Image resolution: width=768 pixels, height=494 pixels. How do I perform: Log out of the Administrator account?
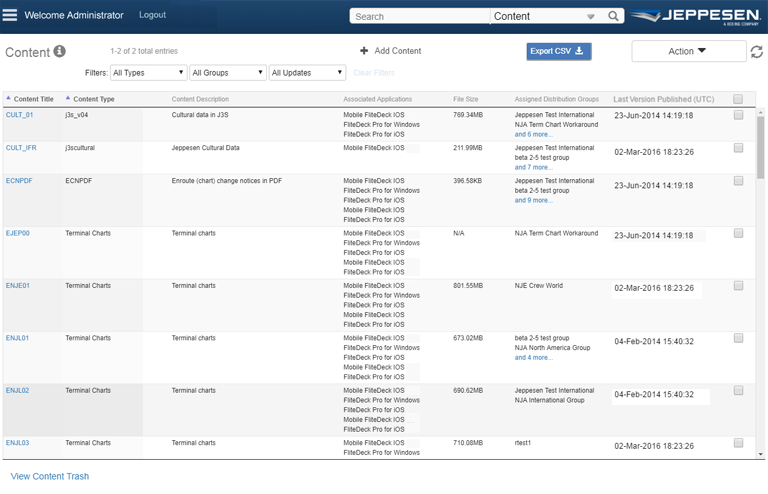pyautogui.click(x=152, y=15)
